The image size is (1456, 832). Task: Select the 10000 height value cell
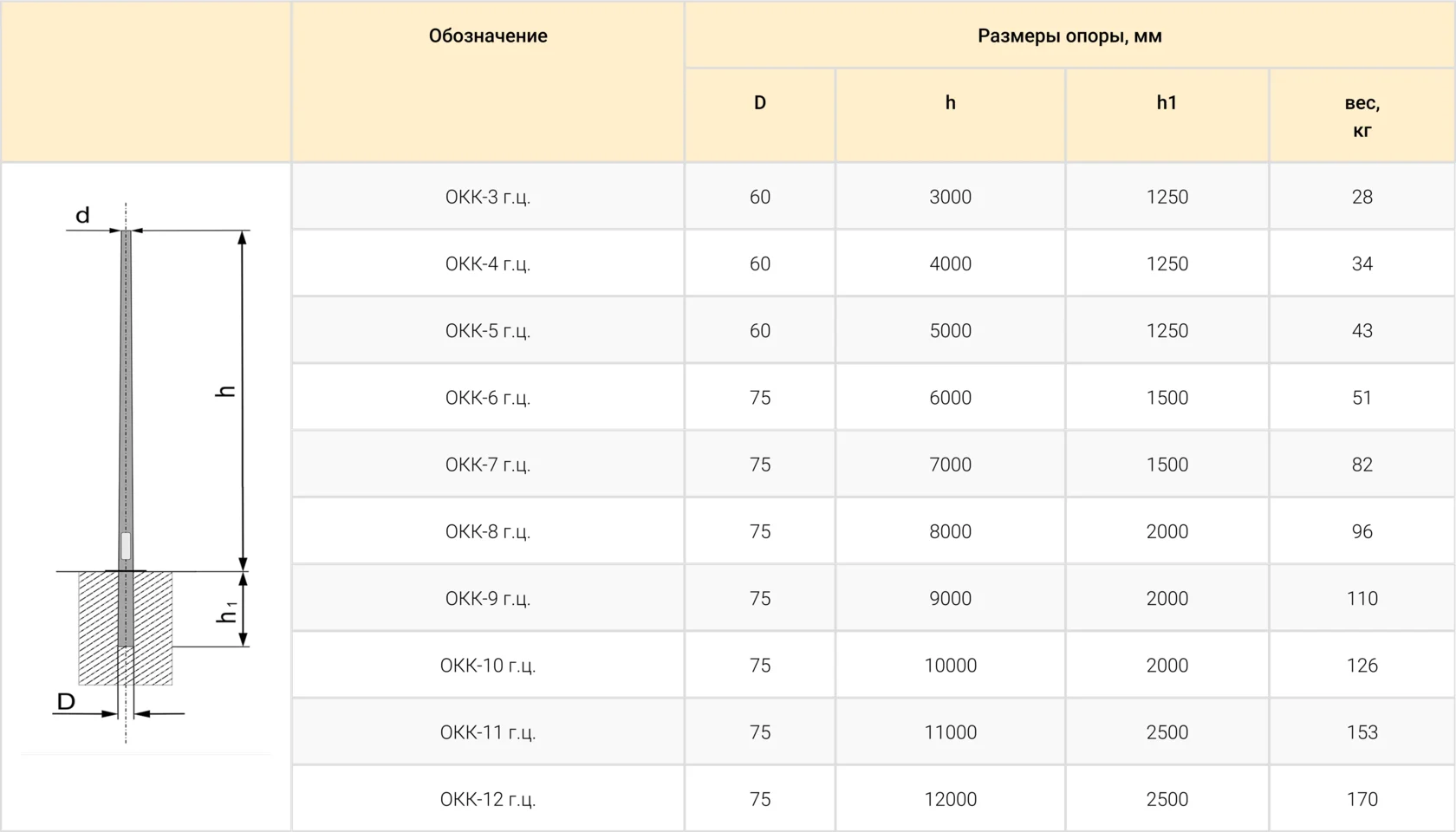pos(951,666)
